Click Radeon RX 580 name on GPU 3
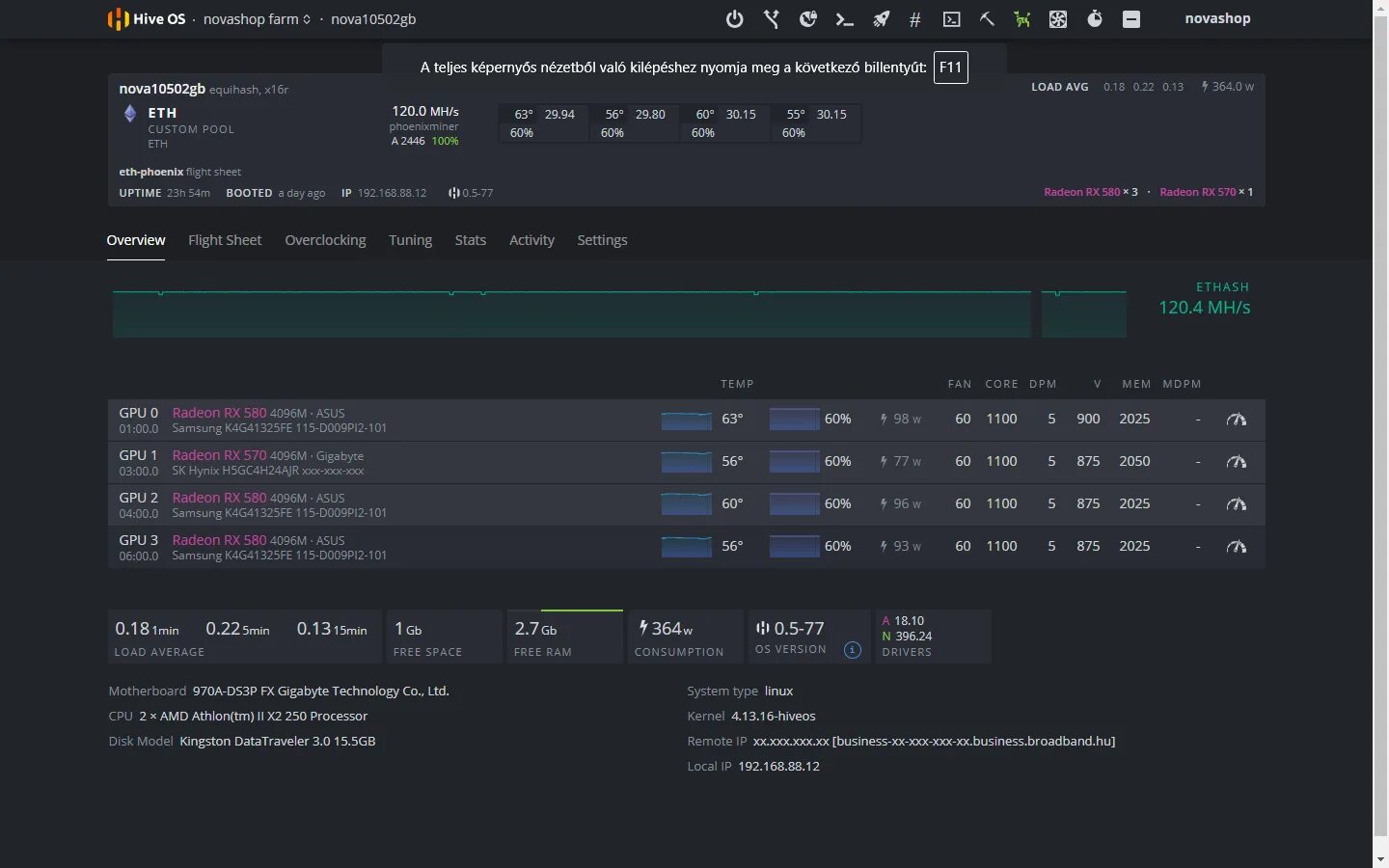Viewport: 1389px width, 868px height. coord(219,540)
